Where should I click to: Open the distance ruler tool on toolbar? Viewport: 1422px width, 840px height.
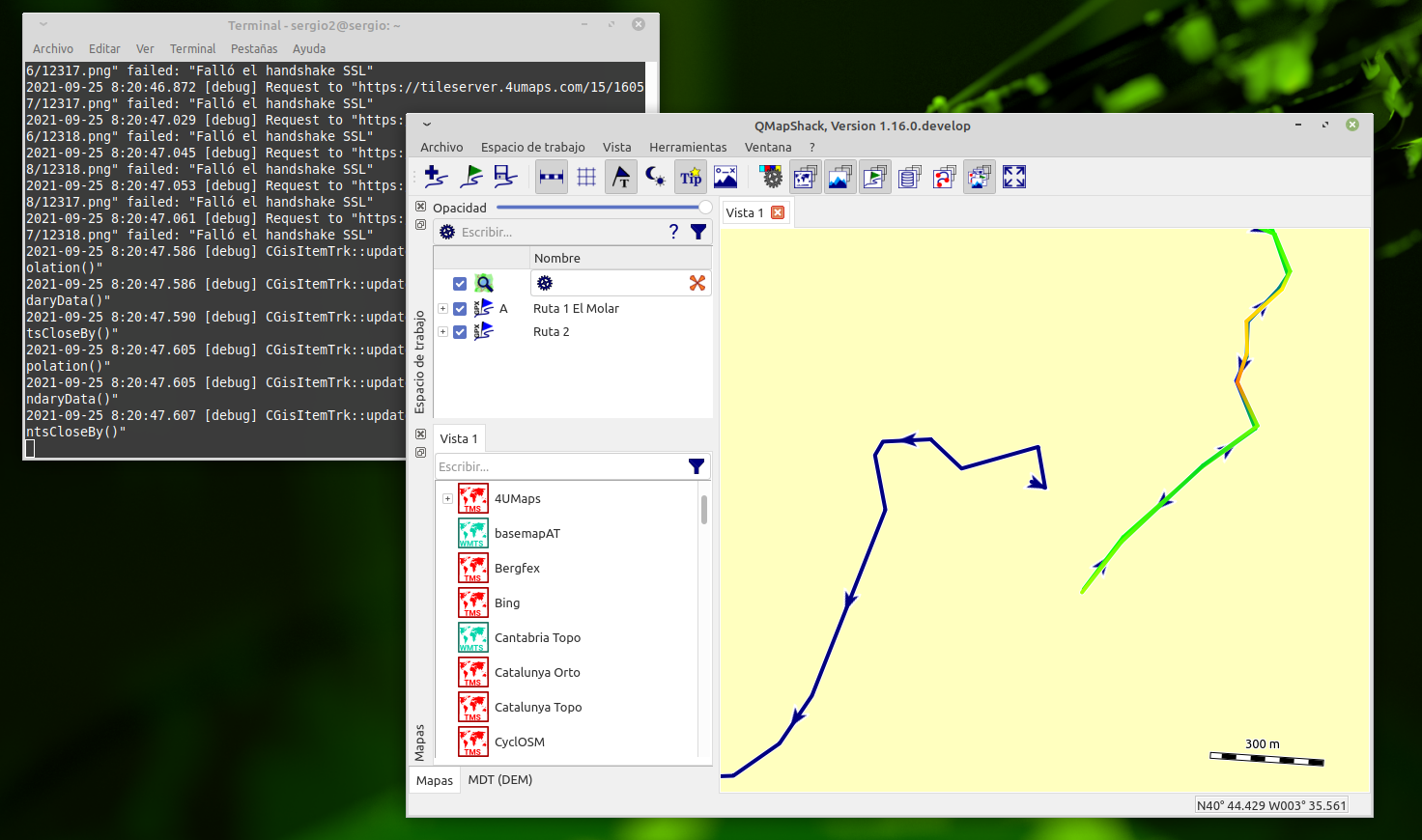tap(551, 177)
